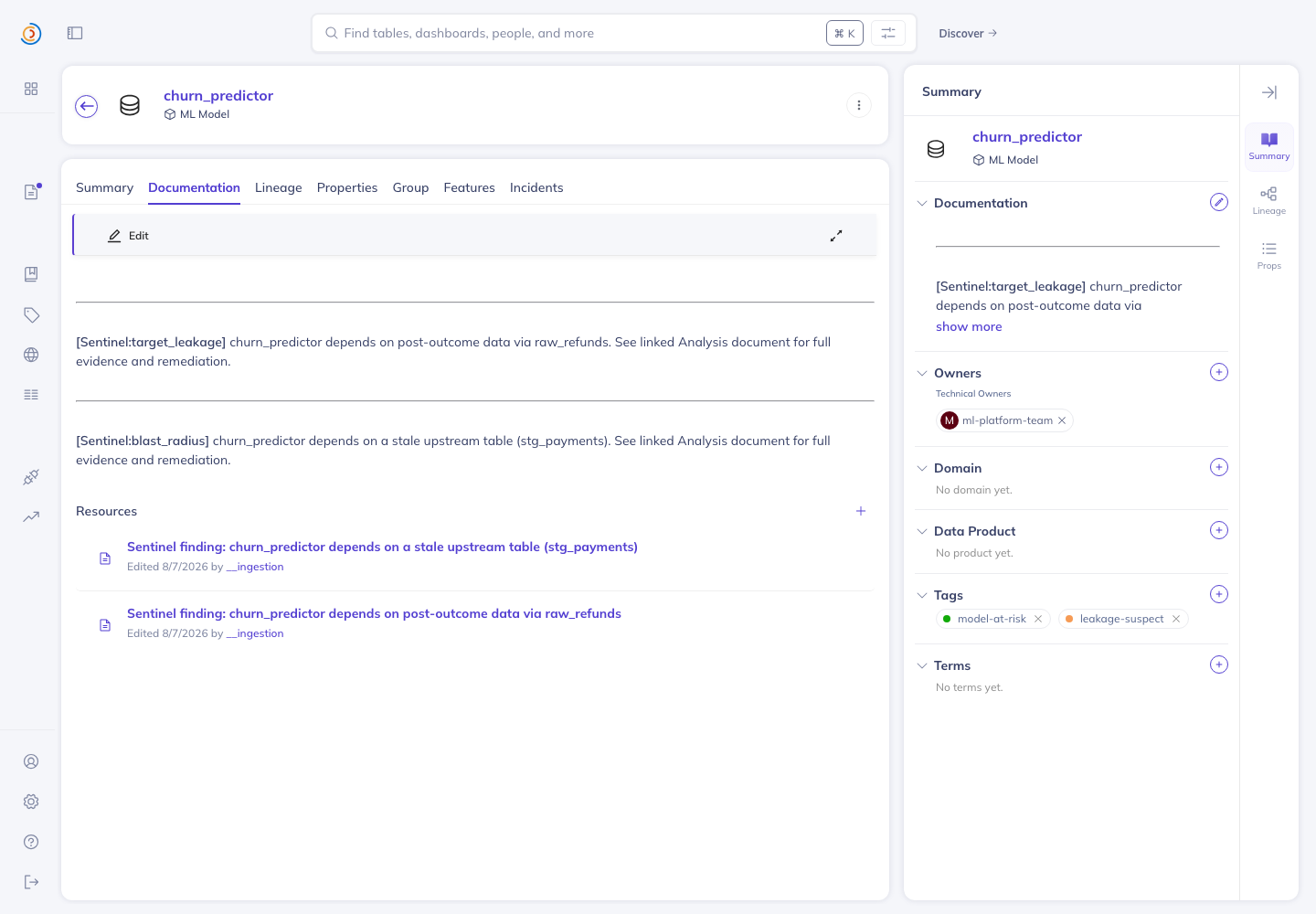Open the user profile icon in sidebar
The height and width of the screenshot is (914, 1316).
click(x=31, y=761)
